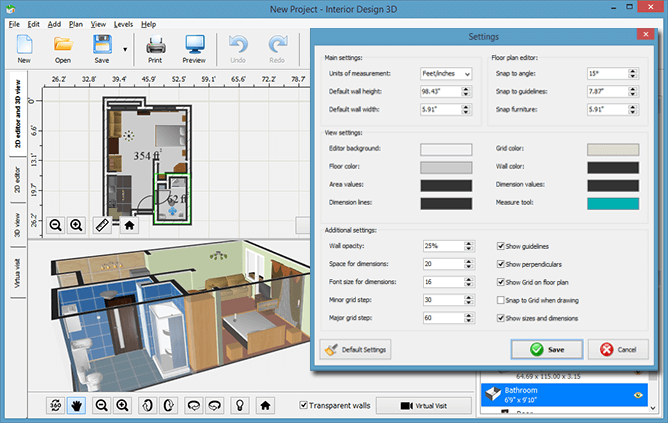Image resolution: width=668 pixels, height=423 pixels.
Task: Open the Help menu
Action: tap(149, 24)
